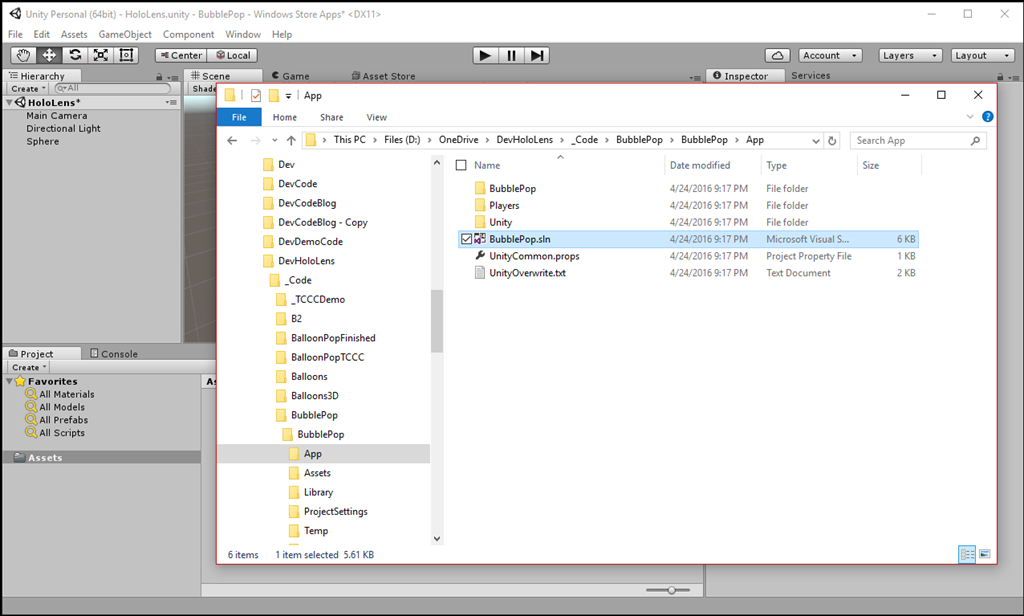Viewport: 1024px width, 616px height.
Task: Open the Explorer address path dropdown
Action: click(x=816, y=140)
